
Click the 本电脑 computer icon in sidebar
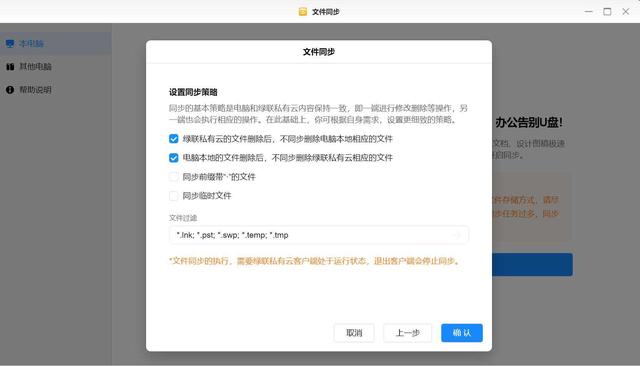tap(10, 44)
